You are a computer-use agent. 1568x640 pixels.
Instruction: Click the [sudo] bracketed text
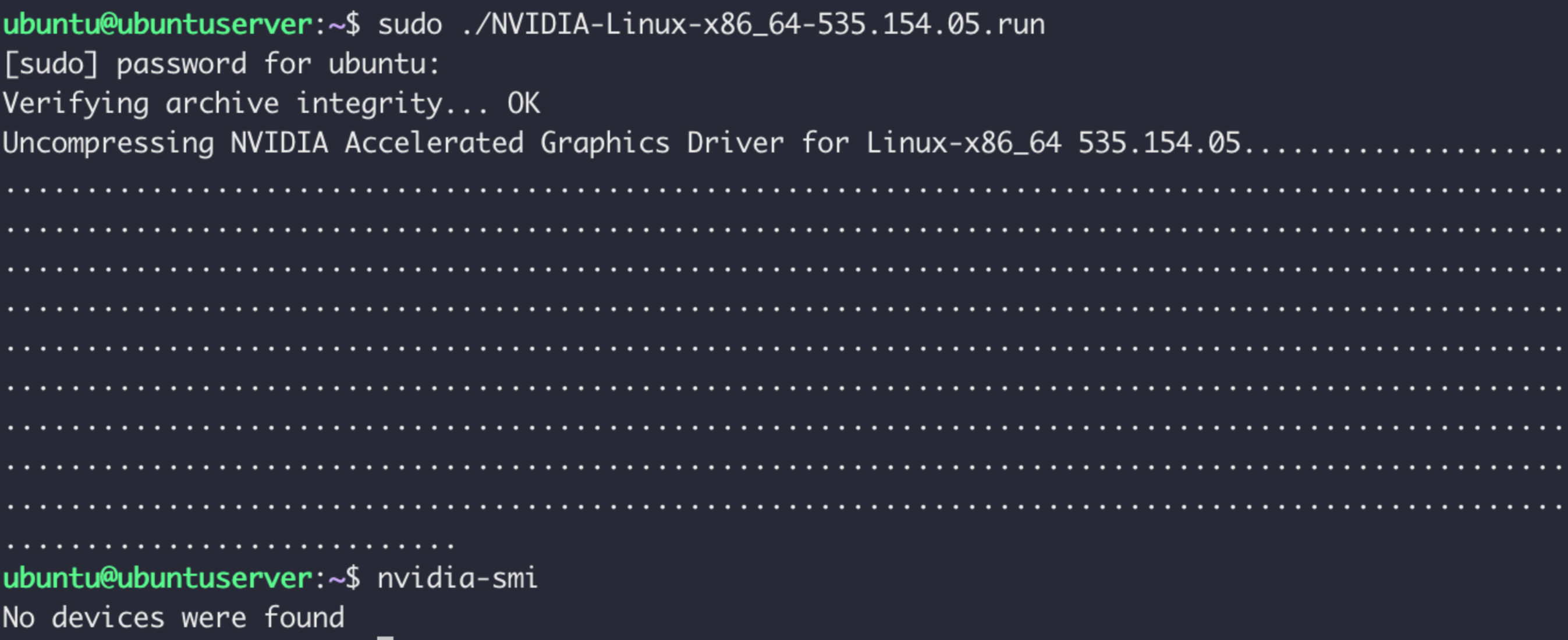[50, 65]
